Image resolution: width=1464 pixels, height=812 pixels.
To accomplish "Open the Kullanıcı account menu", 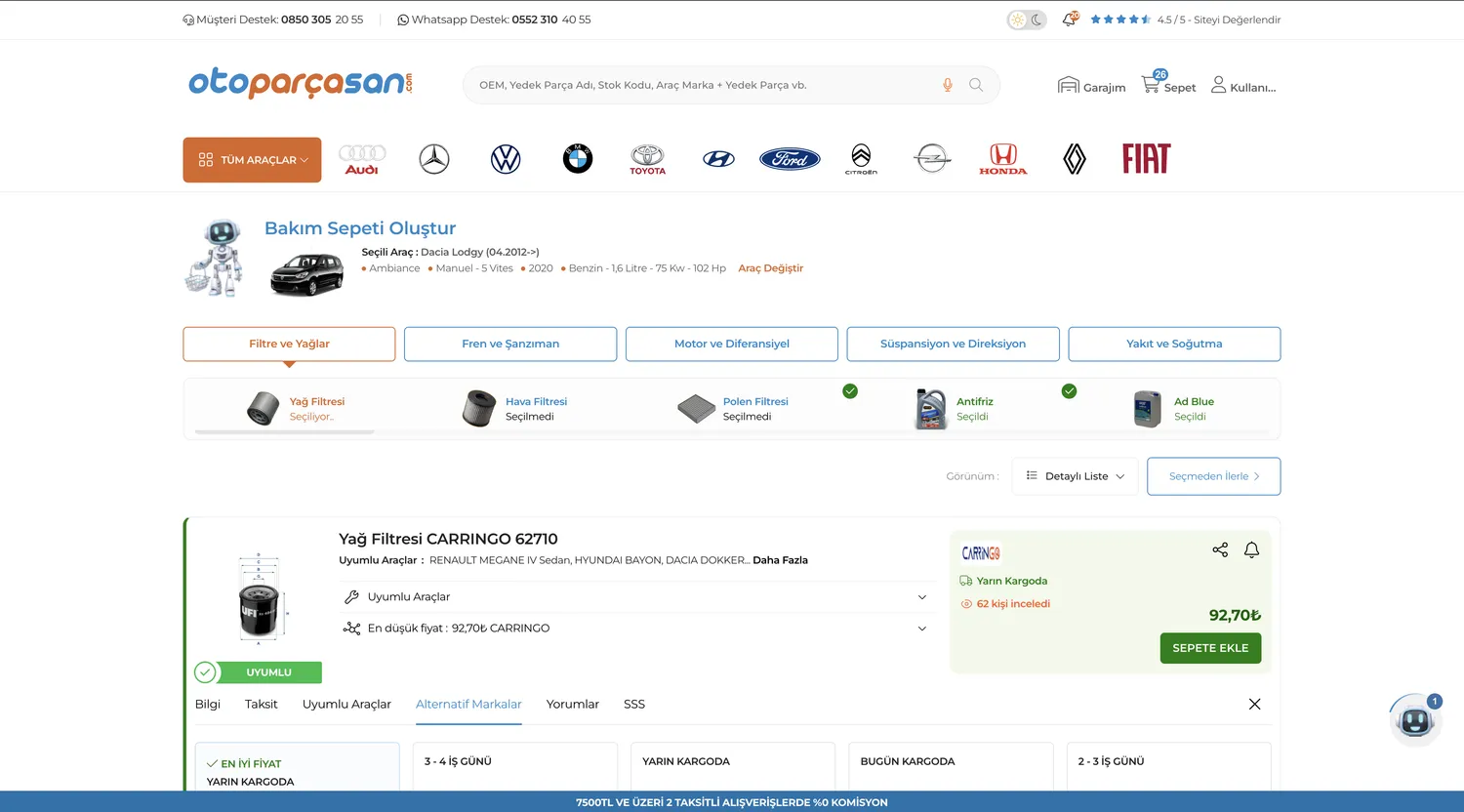I will click(1243, 86).
